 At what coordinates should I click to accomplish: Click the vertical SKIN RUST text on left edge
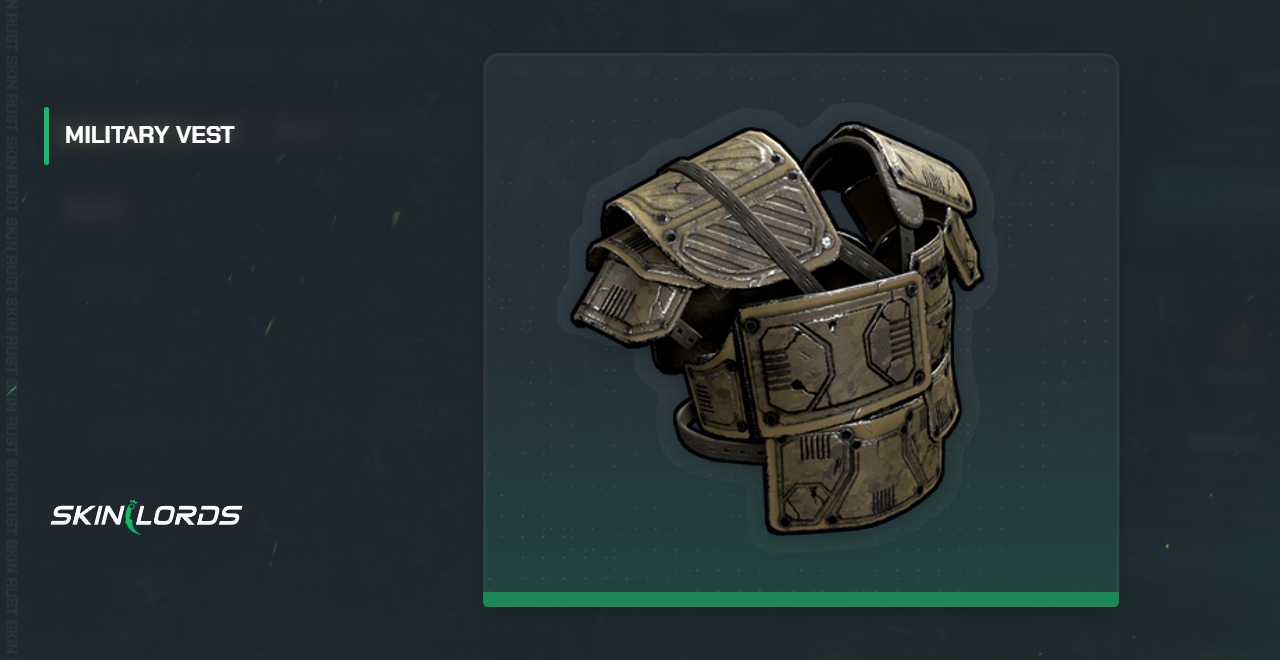[x=11, y=330]
